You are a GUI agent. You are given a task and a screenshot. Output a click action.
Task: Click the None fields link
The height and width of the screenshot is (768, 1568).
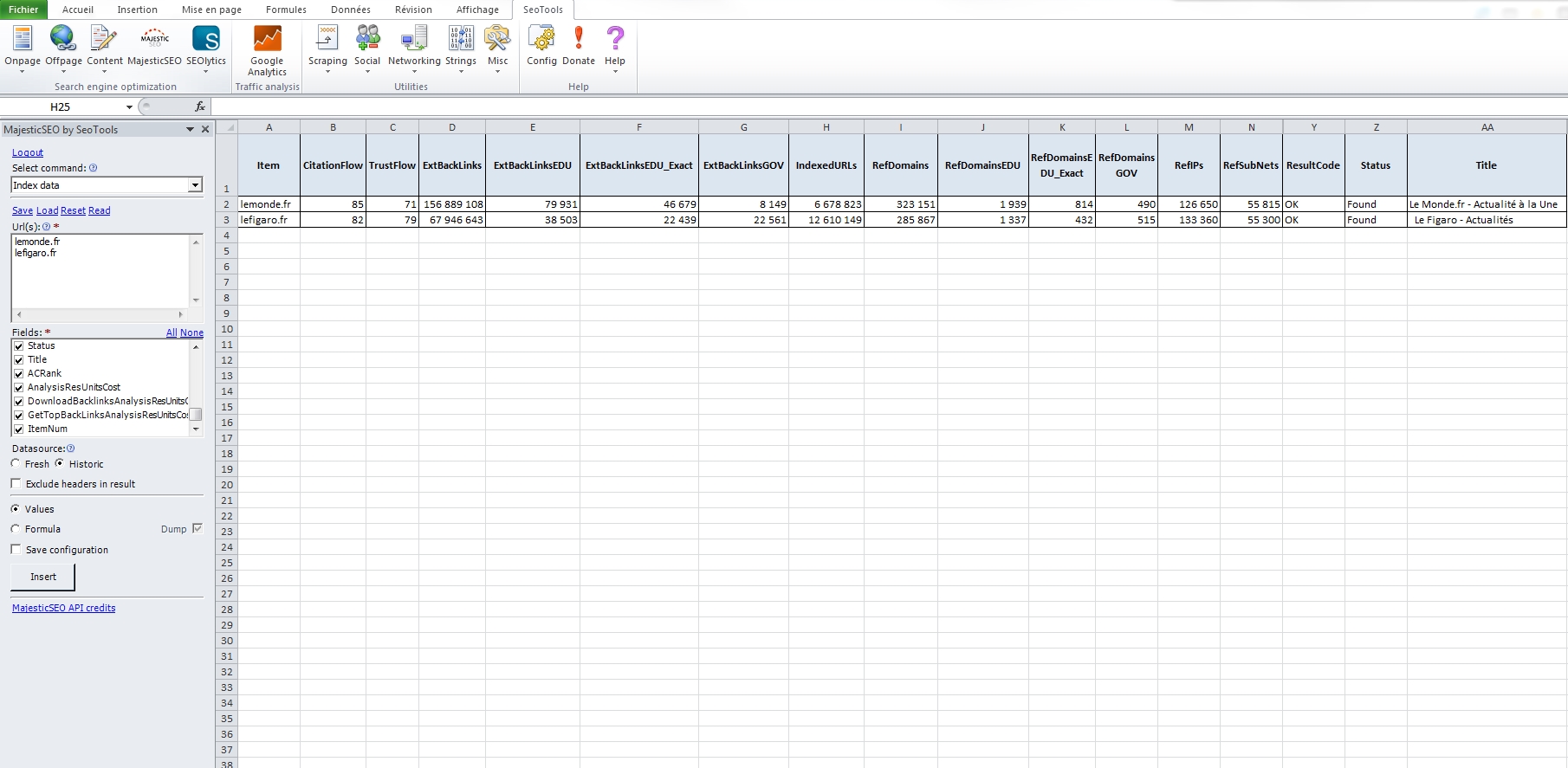click(192, 332)
